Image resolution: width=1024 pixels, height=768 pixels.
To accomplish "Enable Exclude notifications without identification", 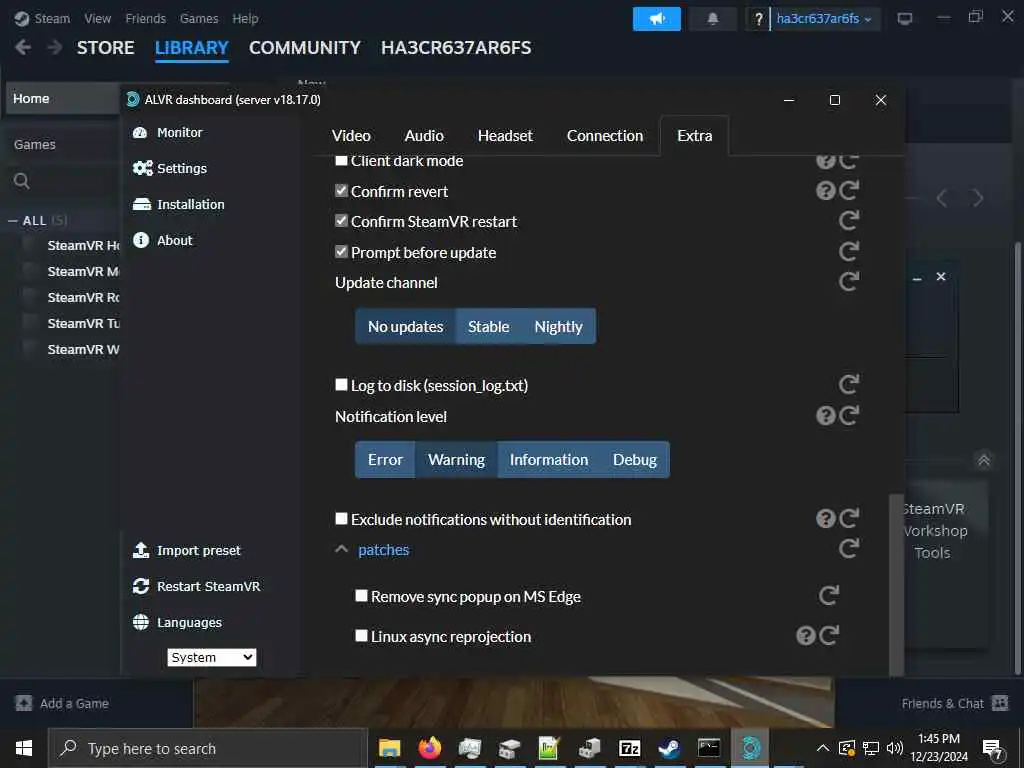I will (x=341, y=519).
